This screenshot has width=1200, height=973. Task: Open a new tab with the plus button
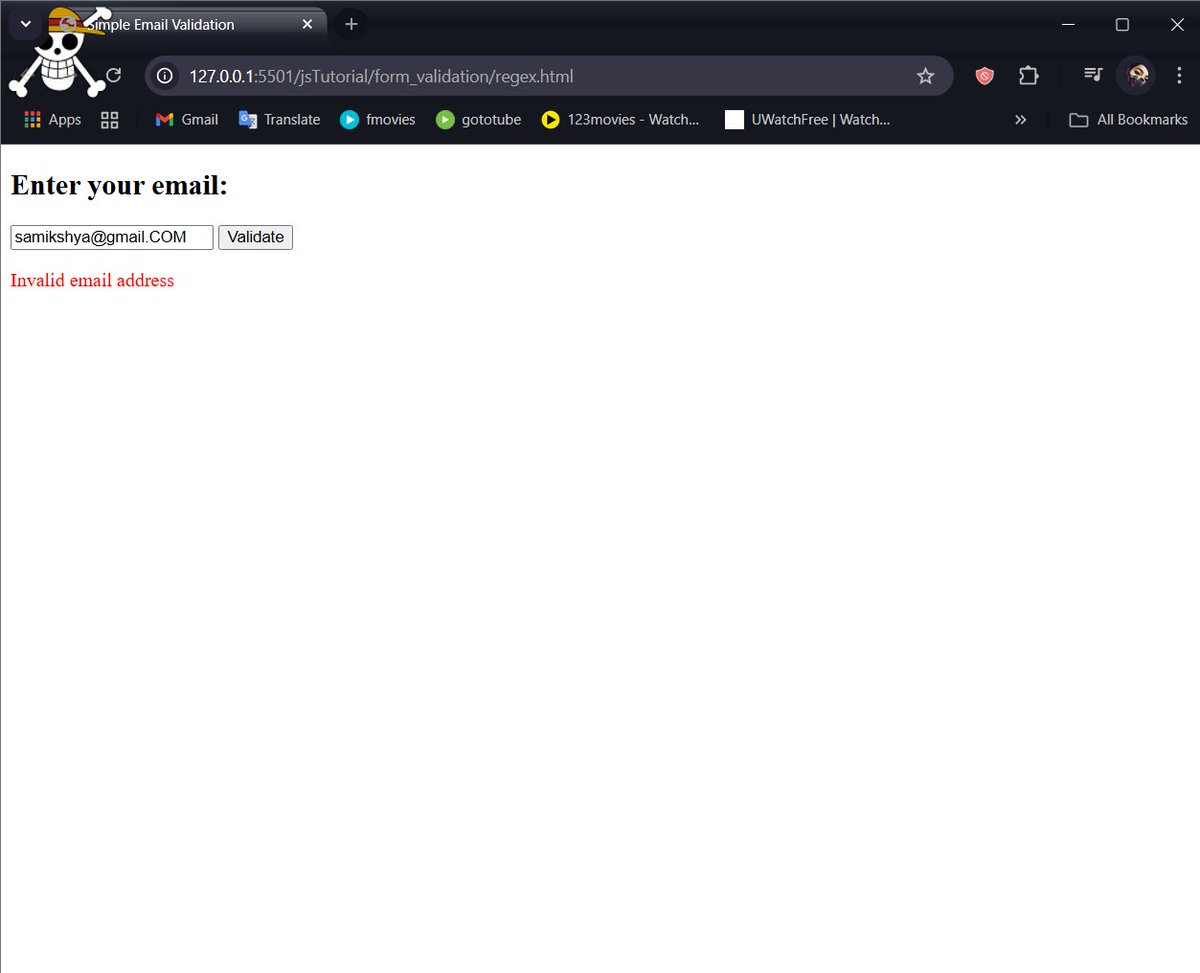pyautogui.click(x=351, y=24)
